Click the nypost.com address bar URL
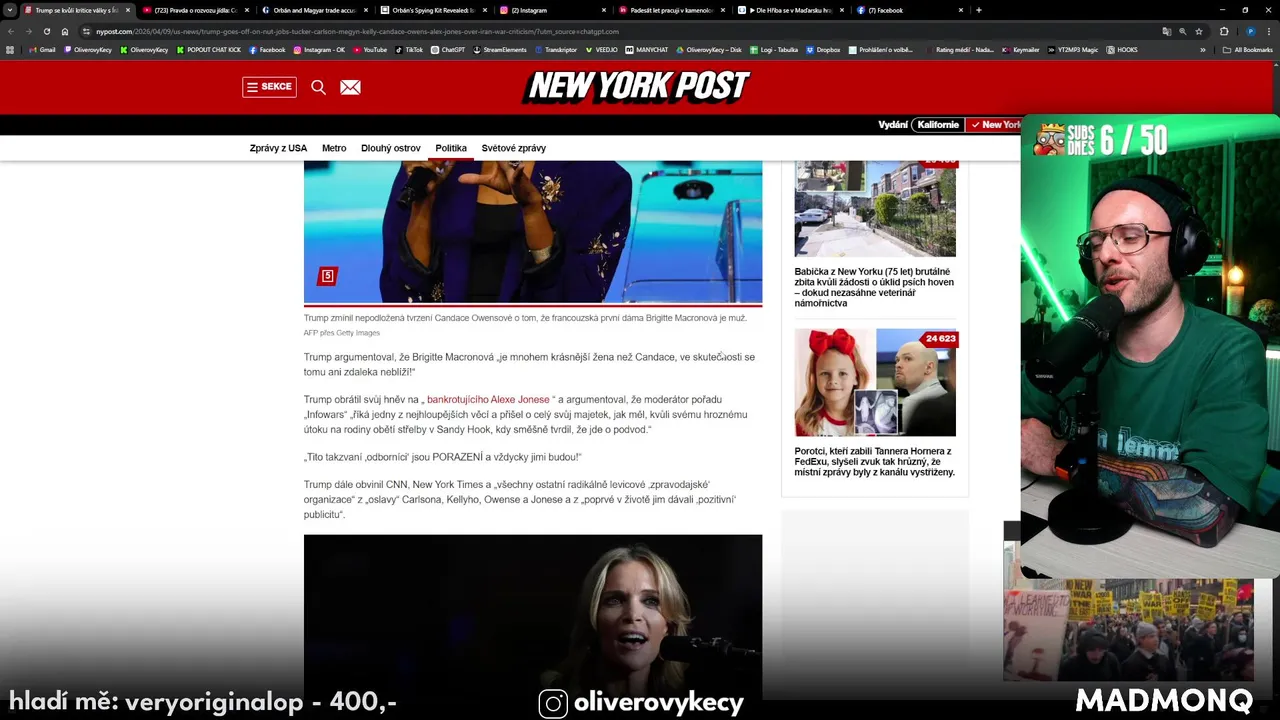Screen dimensions: 1280x720 click(x=357, y=31)
